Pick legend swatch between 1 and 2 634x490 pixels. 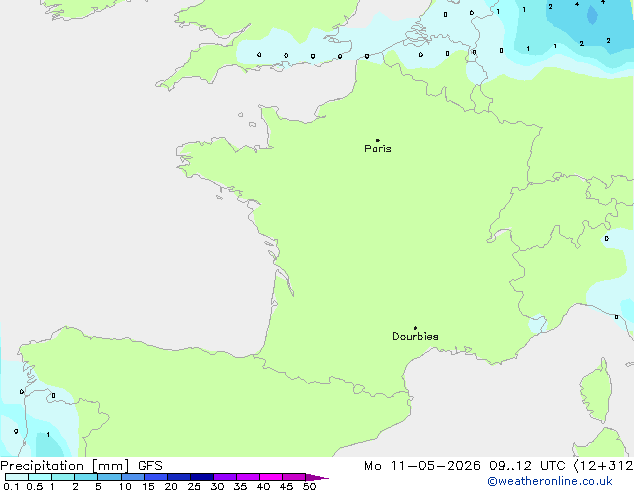(63, 477)
